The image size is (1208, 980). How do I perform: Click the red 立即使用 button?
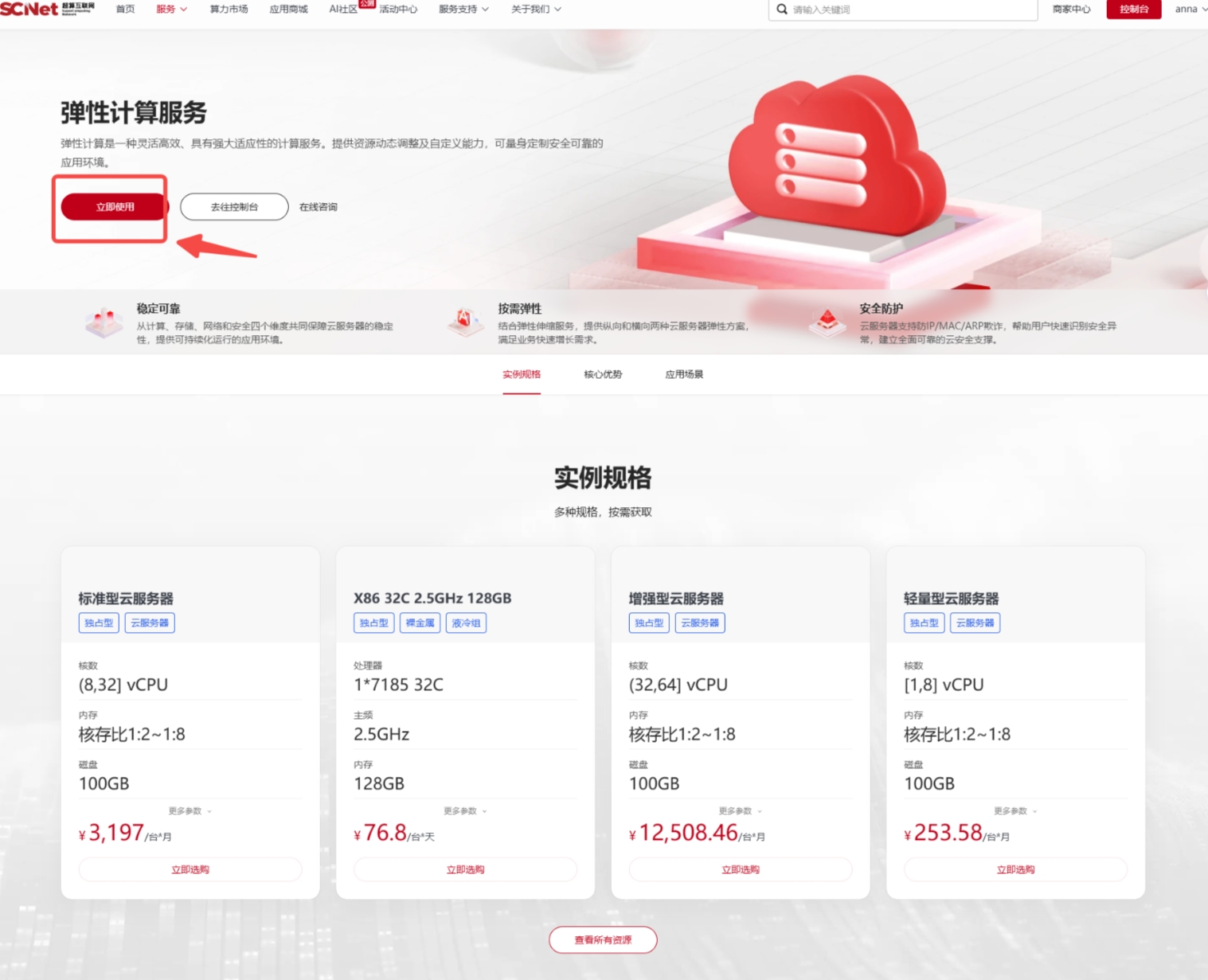(x=115, y=207)
